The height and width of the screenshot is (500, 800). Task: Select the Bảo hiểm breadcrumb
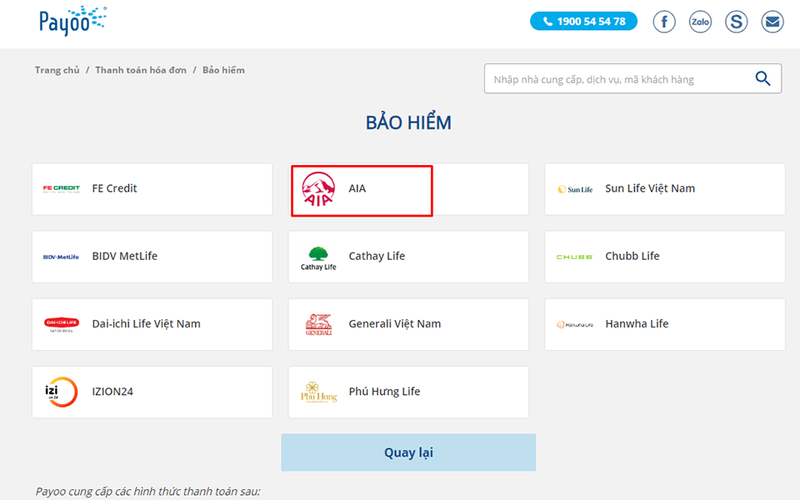223,70
